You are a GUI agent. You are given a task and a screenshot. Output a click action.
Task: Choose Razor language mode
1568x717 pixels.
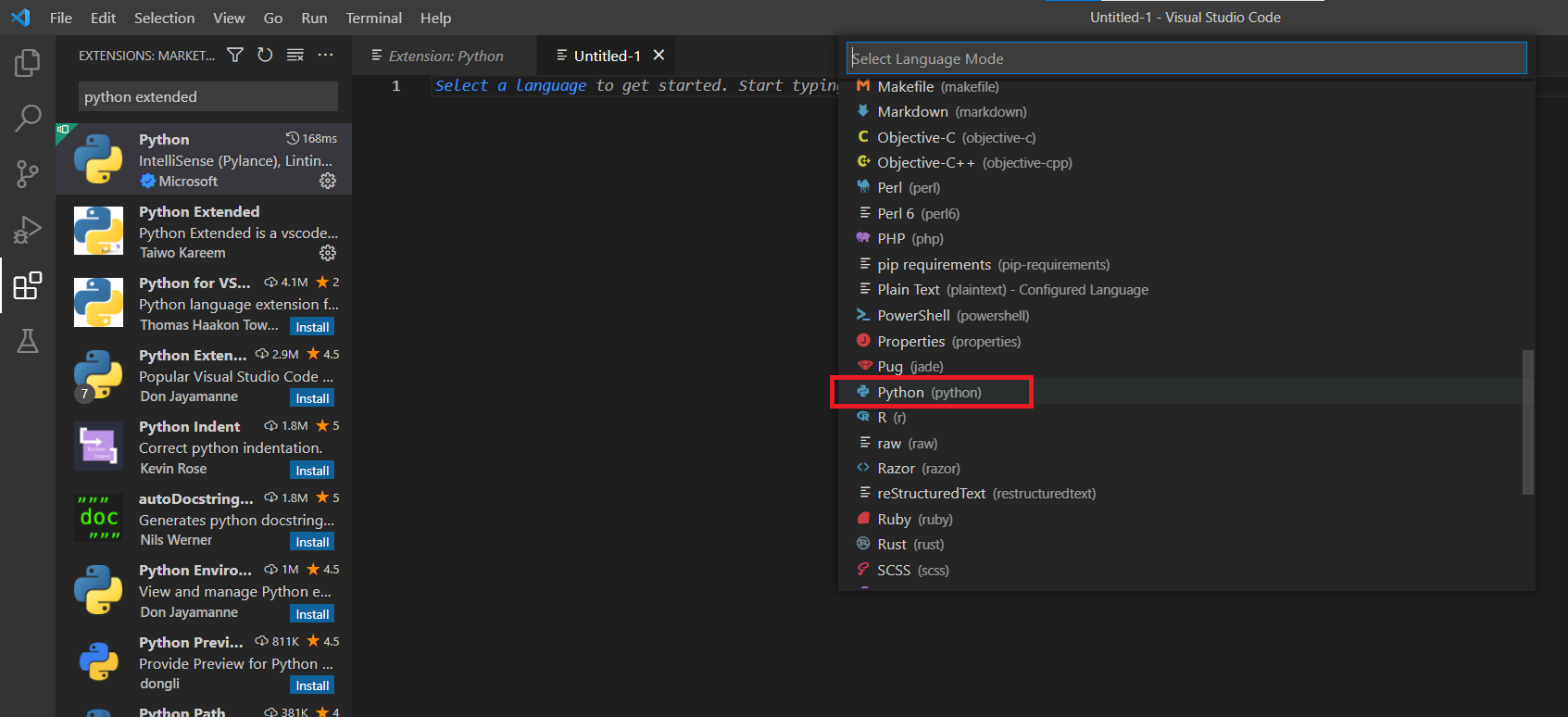(1186, 468)
